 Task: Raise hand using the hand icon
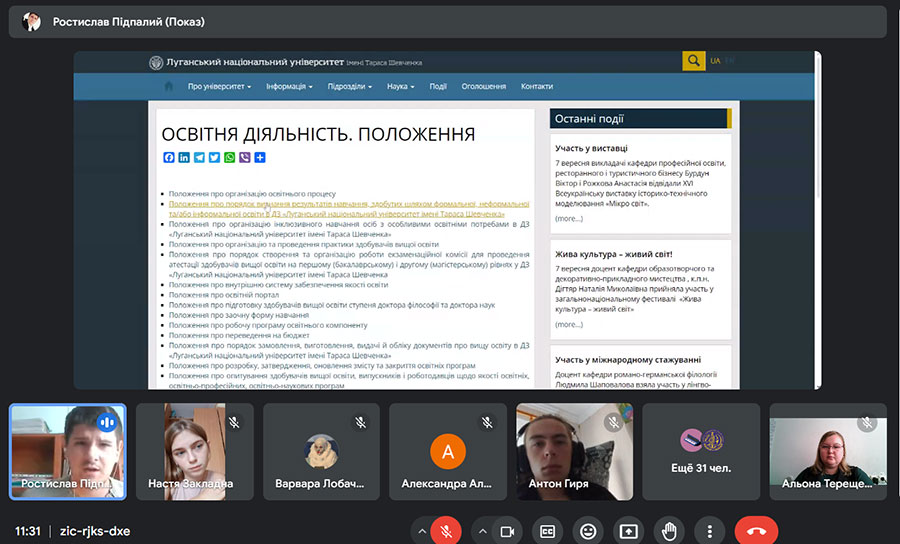coord(669,531)
